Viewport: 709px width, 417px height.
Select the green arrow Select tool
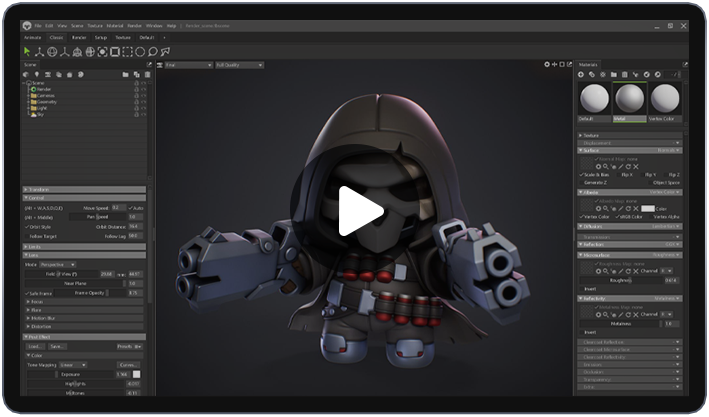[27, 52]
